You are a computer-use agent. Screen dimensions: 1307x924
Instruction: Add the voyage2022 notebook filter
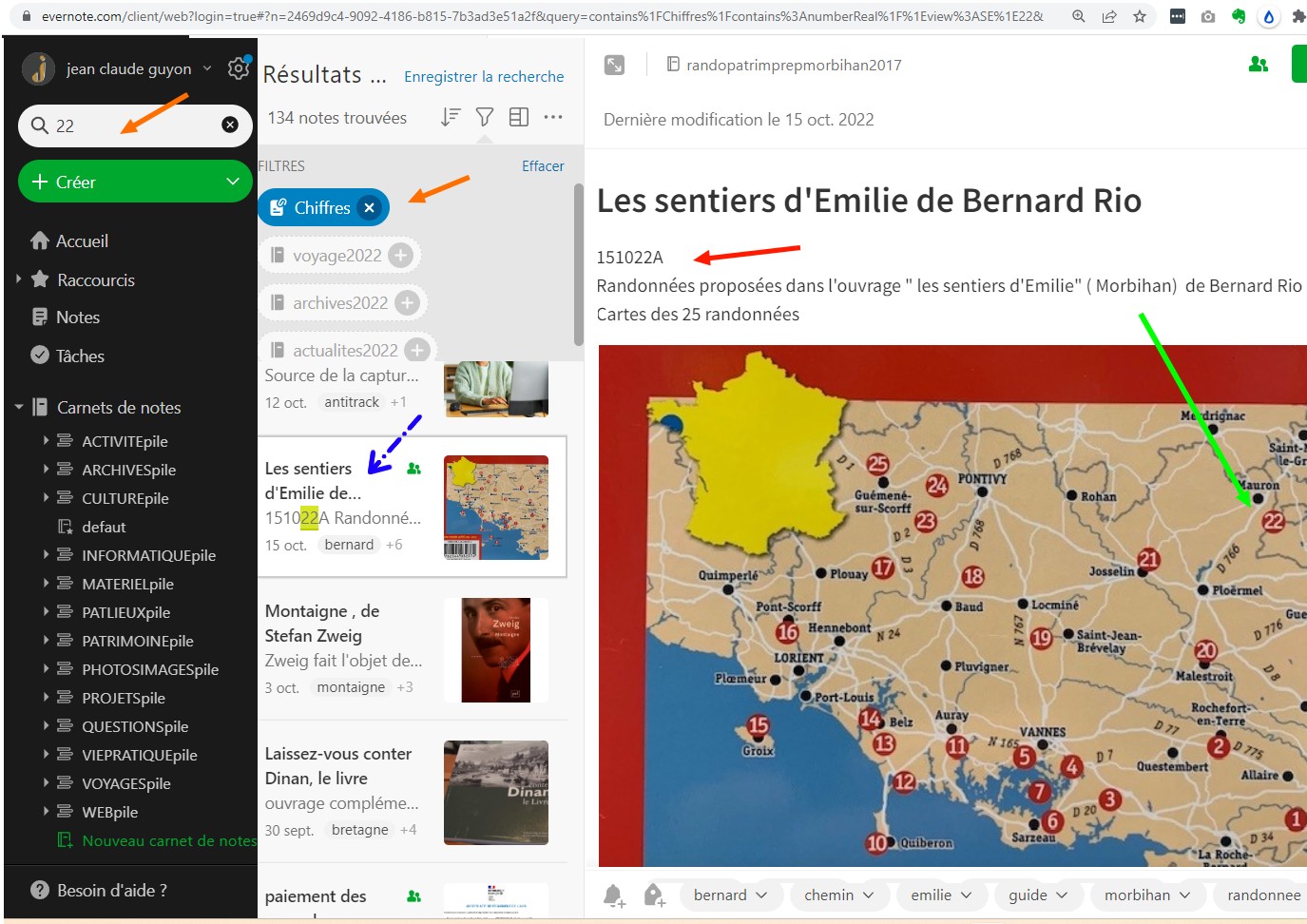click(x=401, y=255)
